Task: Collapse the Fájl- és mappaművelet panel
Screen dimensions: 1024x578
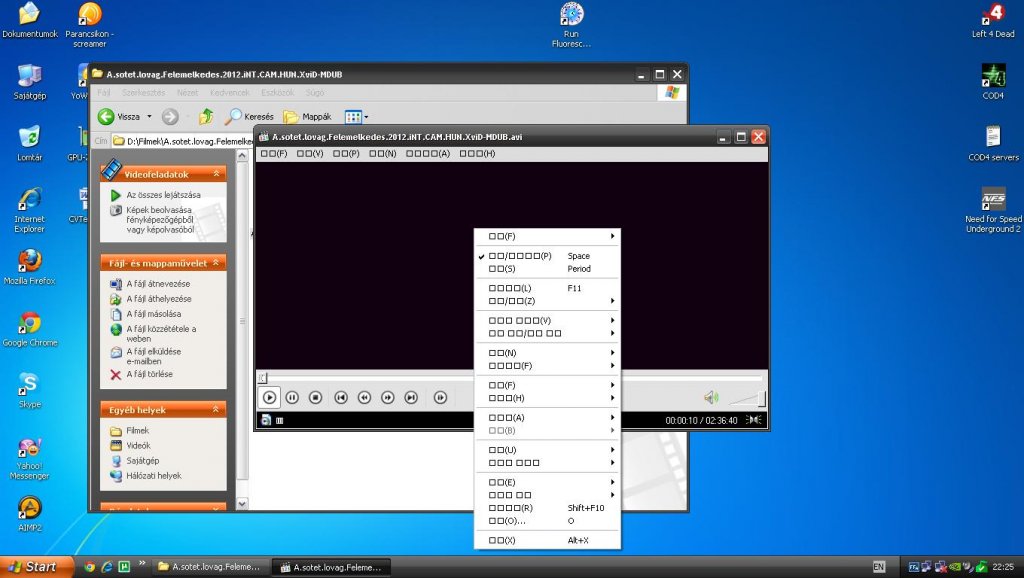Action: [x=216, y=263]
